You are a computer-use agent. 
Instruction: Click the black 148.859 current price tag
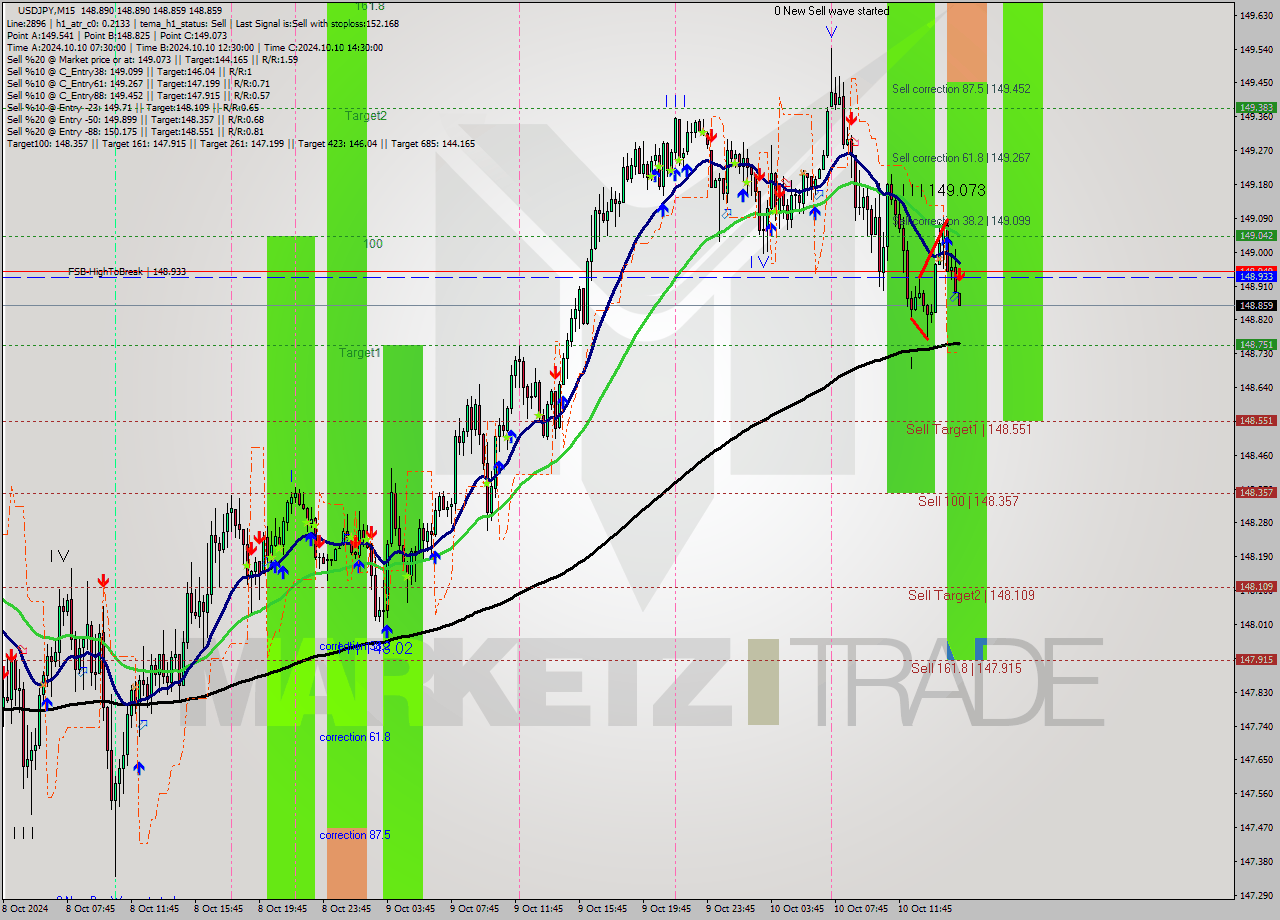coord(1256,305)
